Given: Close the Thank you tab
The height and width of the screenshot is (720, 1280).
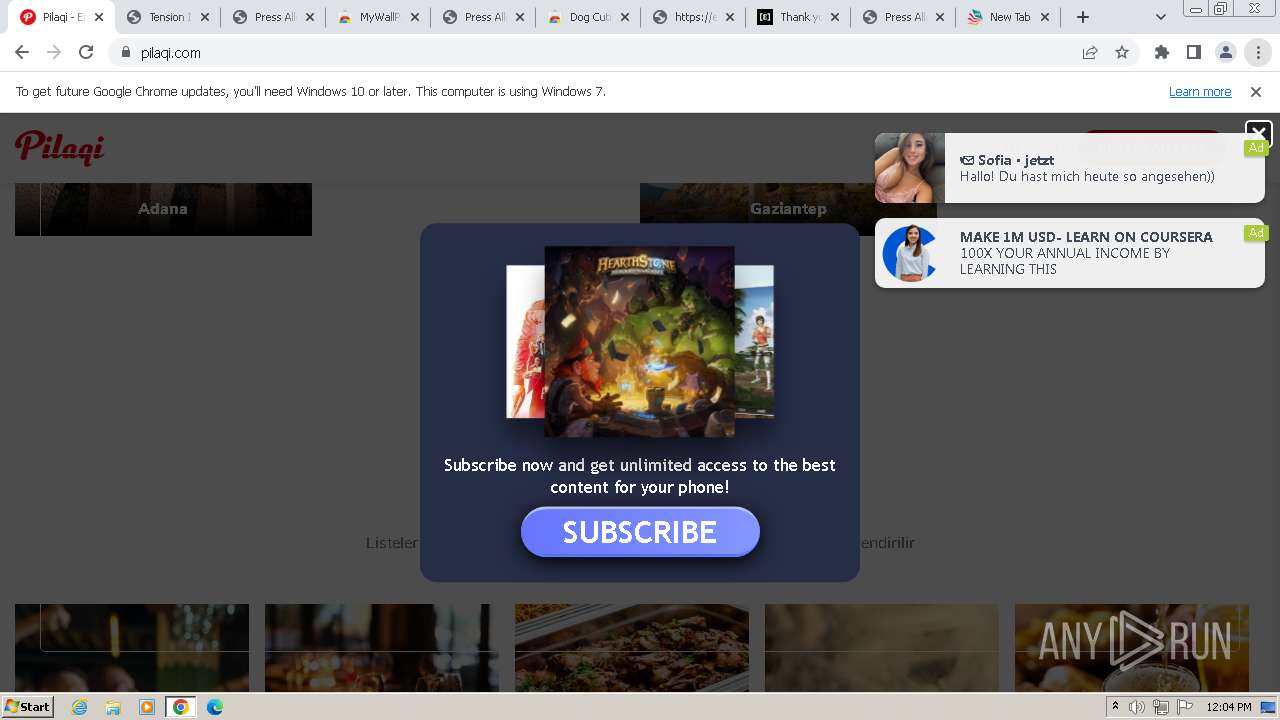Looking at the screenshot, I should (835, 17).
